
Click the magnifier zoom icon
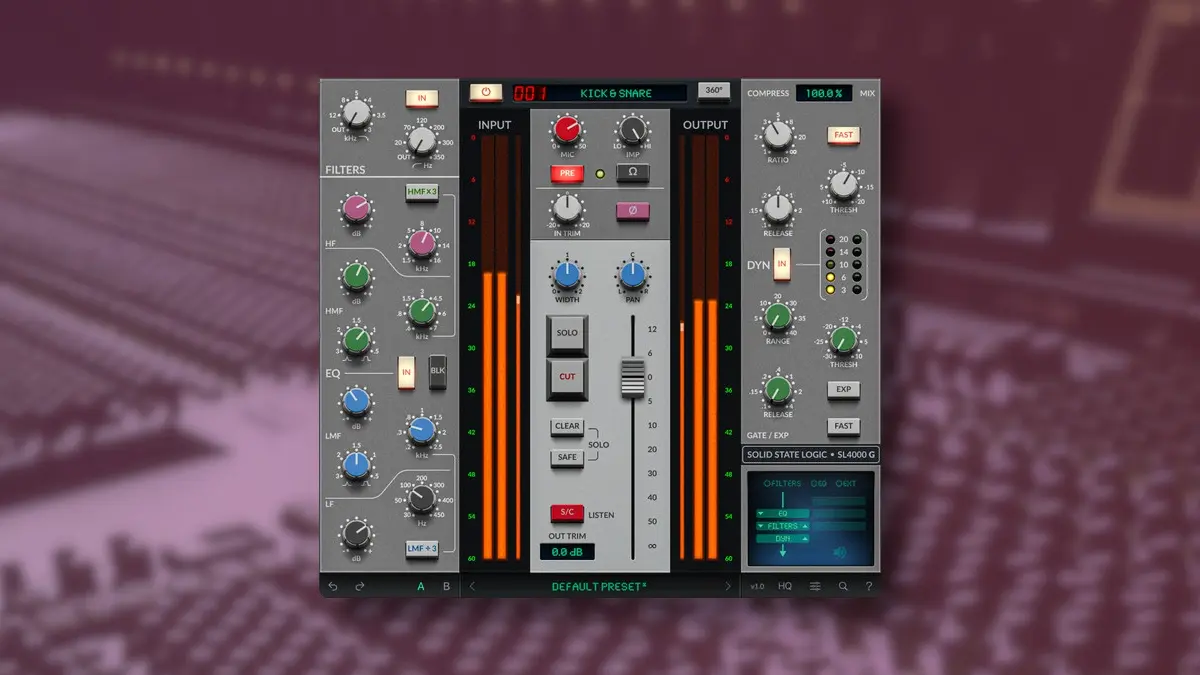click(843, 586)
